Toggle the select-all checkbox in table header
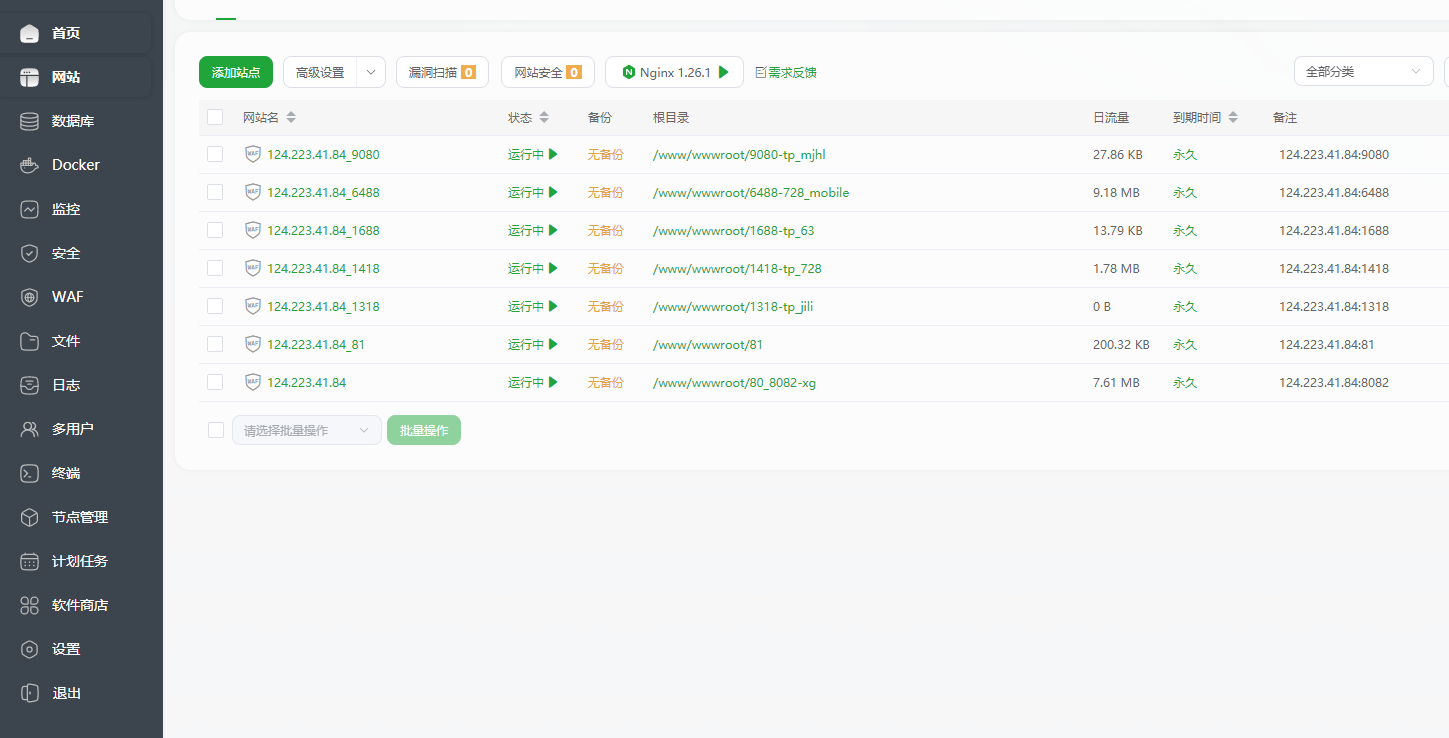This screenshot has height=738, width=1449. [x=215, y=117]
